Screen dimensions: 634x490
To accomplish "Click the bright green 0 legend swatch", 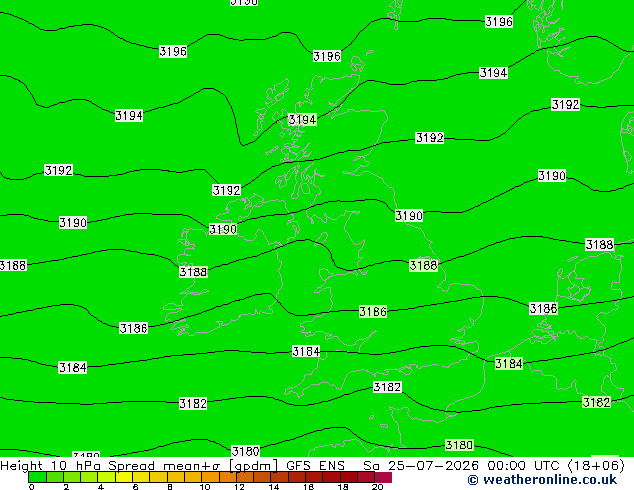I will point(37,477).
